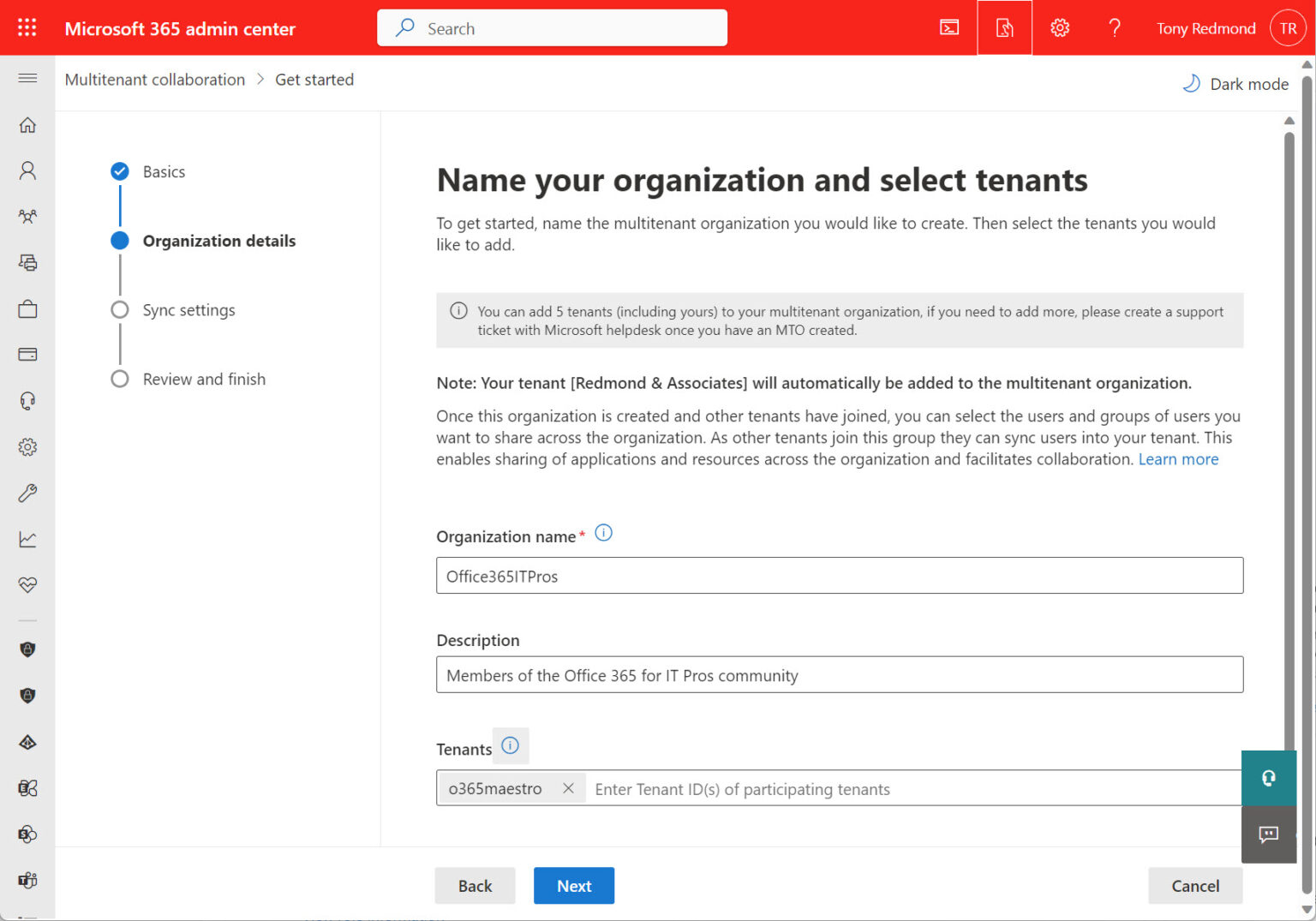
Task: Click the Settings gear in the top bar
Action: point(1060,27)
